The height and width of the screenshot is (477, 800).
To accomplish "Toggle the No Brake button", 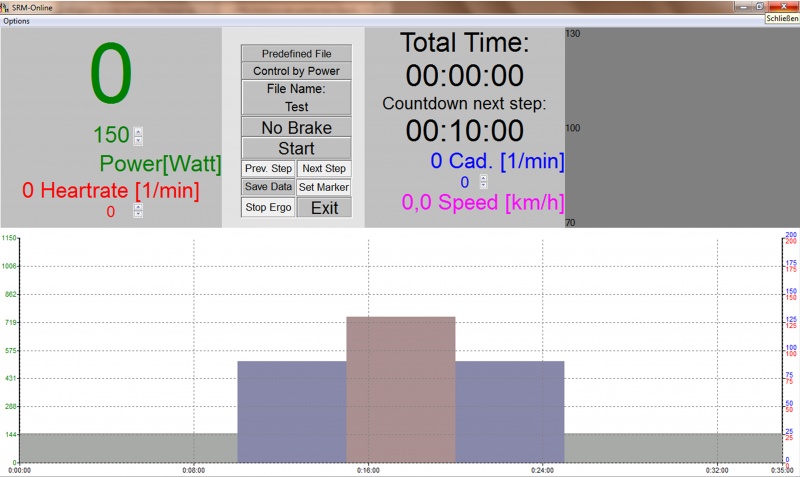I will 296,127.
